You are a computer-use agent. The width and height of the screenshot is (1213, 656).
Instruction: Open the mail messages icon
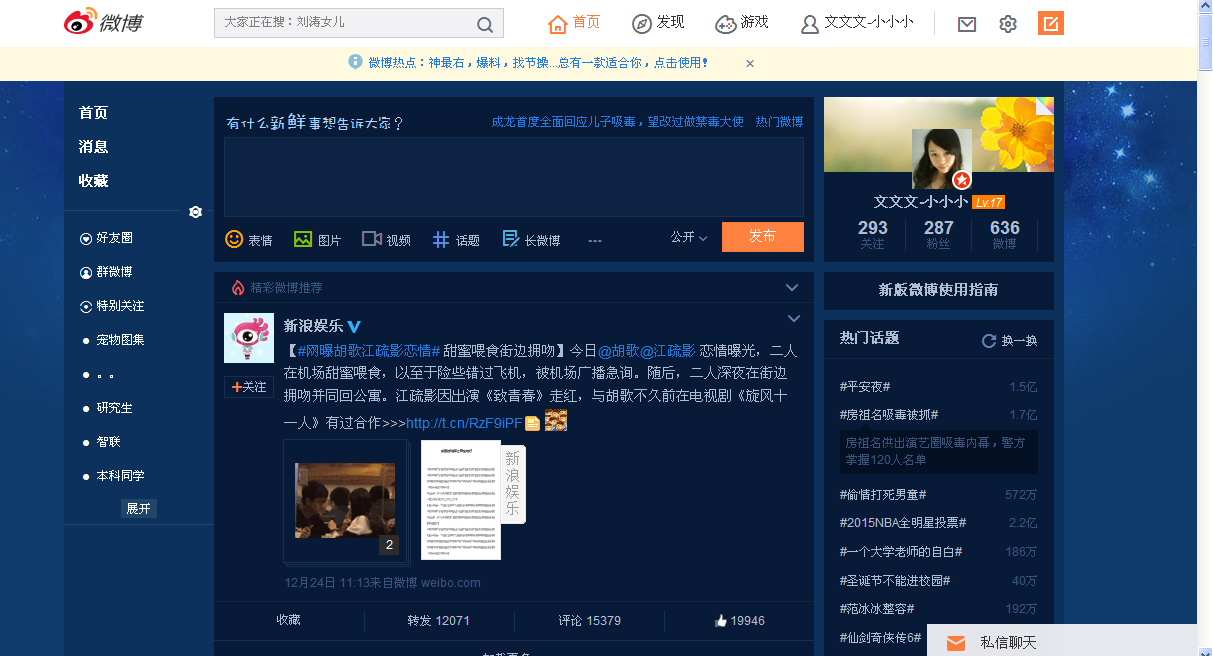click(x=966, y=24)
